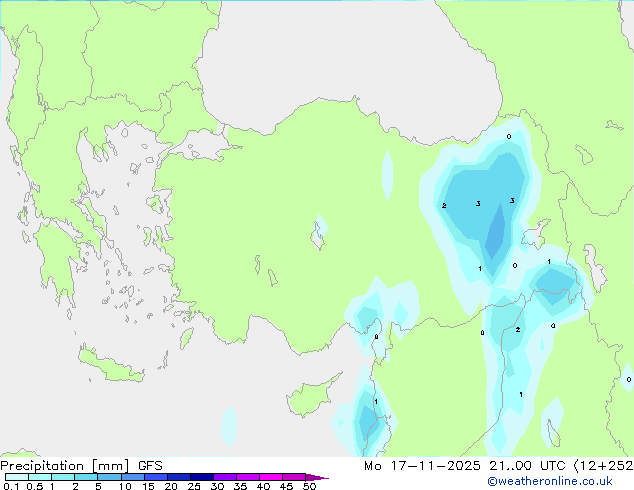
Task: Pick the 10–15 mm legend color swatch
Action: [133, 477]
